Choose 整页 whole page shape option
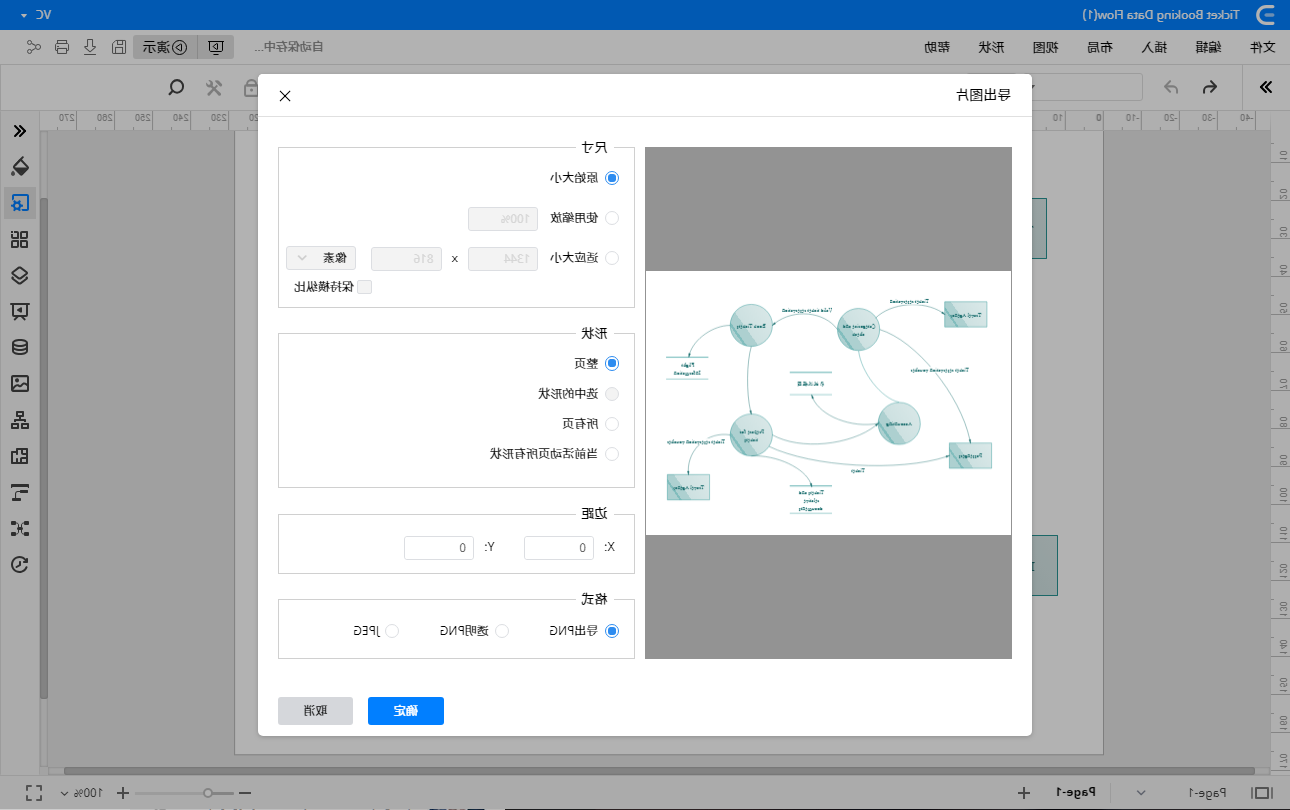The height and width of the screenshot is (810, 1290). 613,364
